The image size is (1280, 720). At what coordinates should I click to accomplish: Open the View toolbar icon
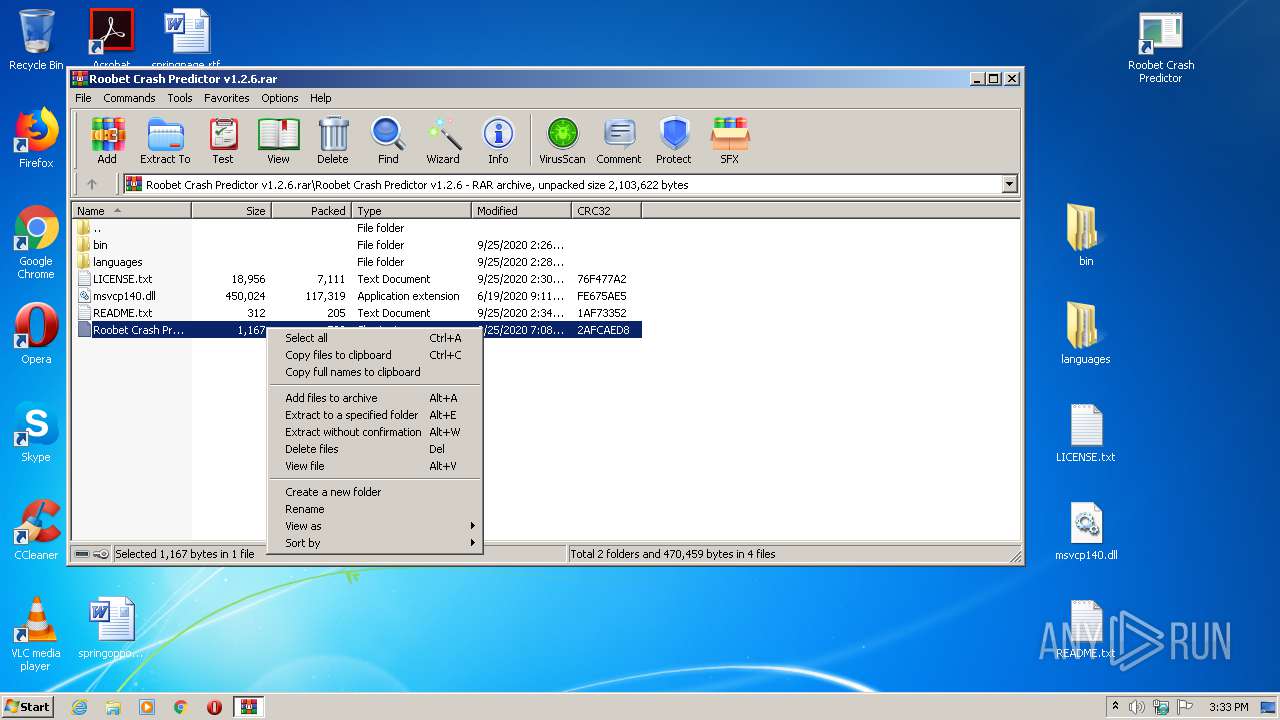coord(278,141)
